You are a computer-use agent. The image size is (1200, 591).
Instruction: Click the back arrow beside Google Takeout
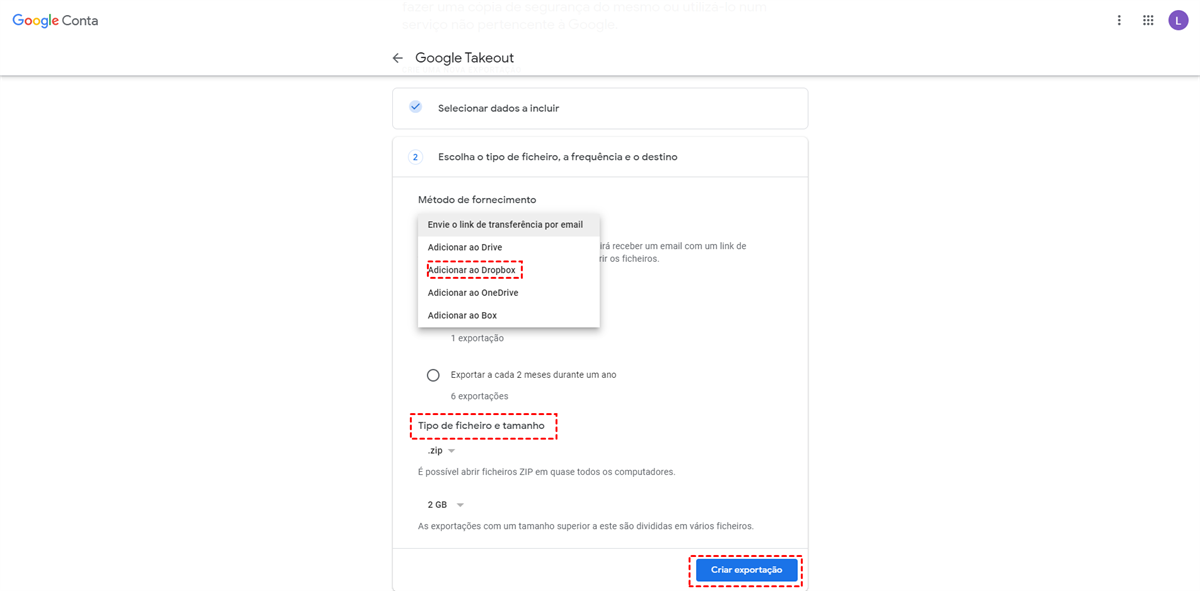[398, 58]
